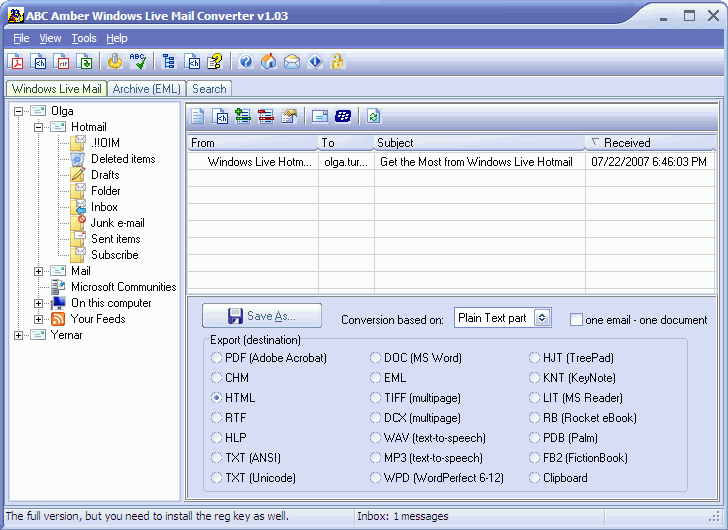
Task: Switch to the Windows Live Mail tab
Action: pos(57,89)
